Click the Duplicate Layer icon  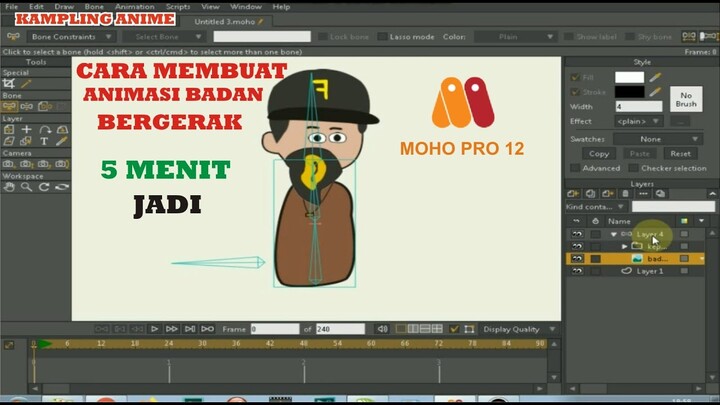[x=591, y=194]
